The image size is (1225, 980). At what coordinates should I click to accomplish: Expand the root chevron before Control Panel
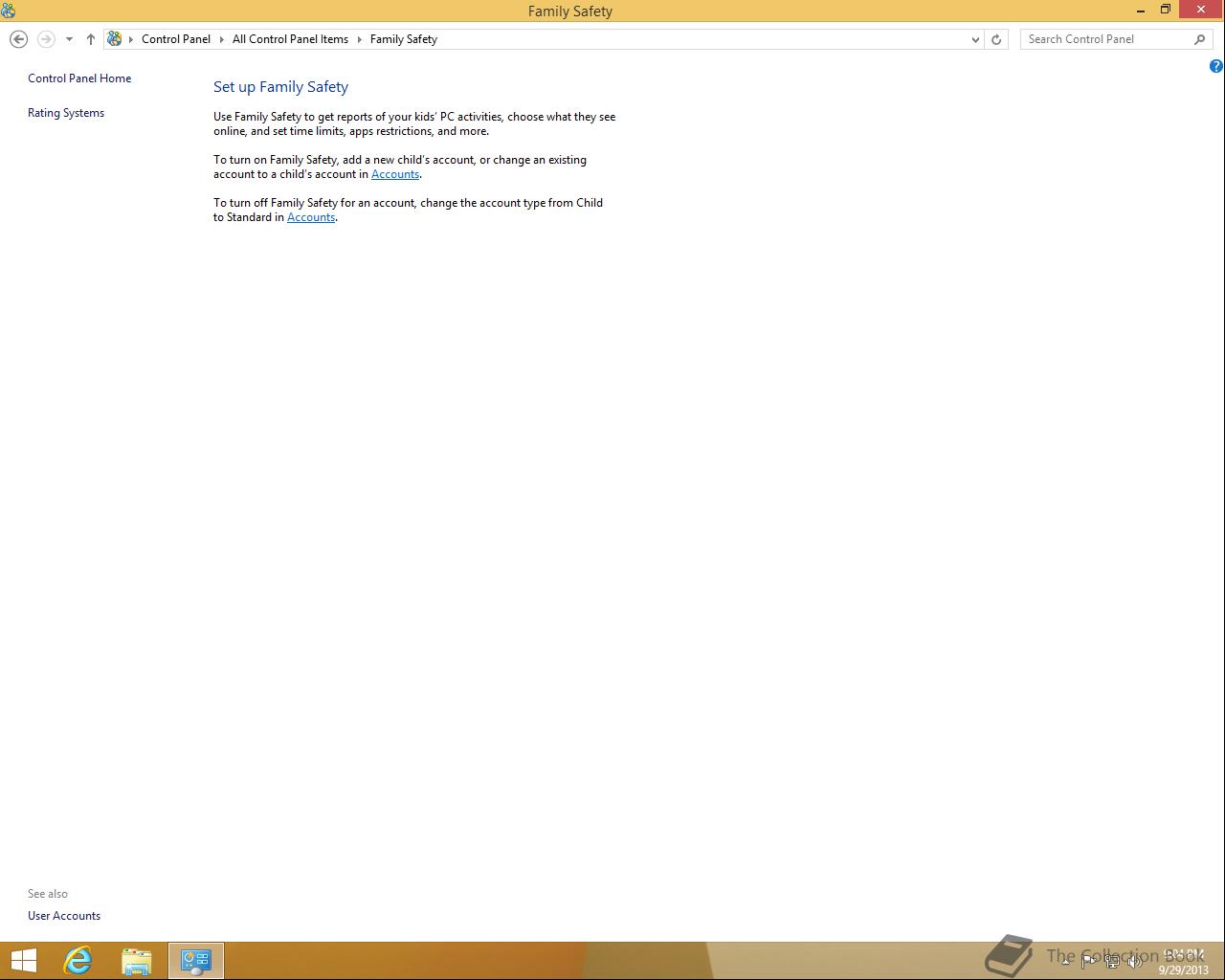click(x=131, y=39)
